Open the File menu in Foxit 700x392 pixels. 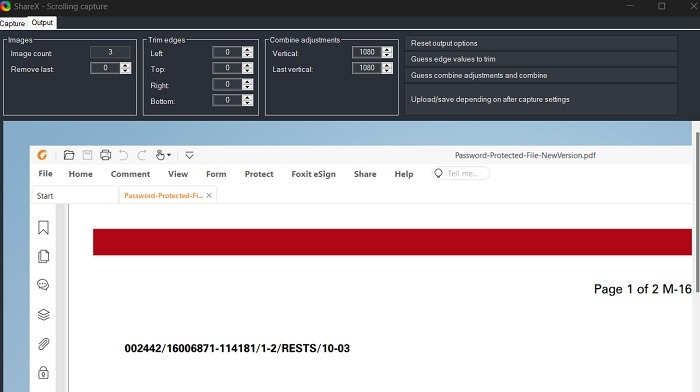point(45,173)
